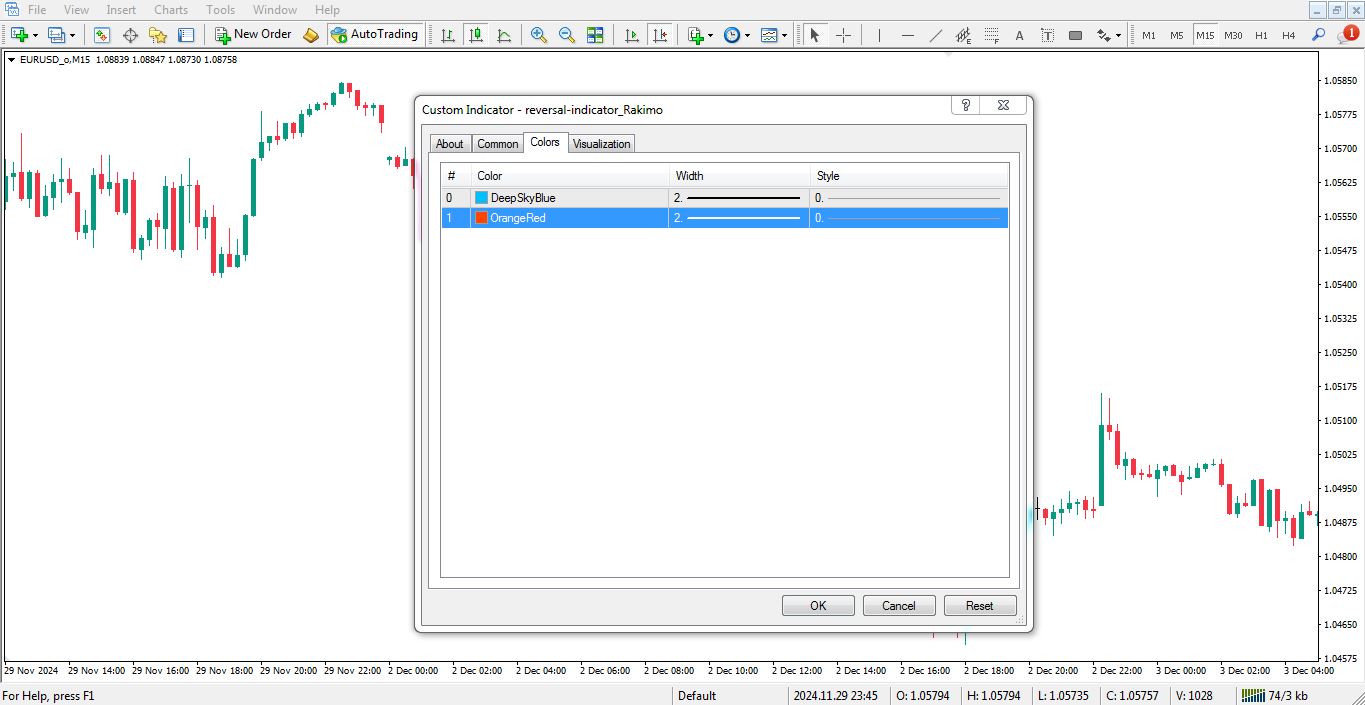
Task: Toggle the chart auto scroll icon
Action: (631, 35)
